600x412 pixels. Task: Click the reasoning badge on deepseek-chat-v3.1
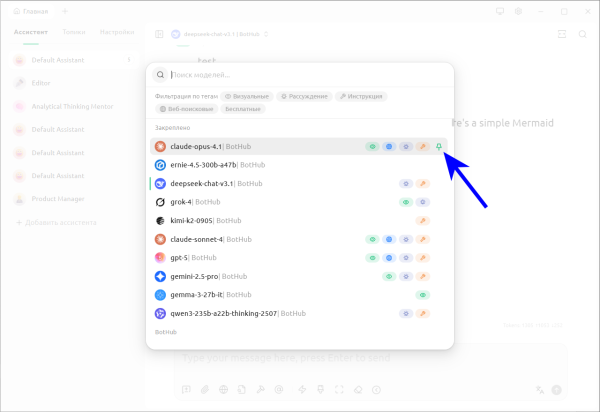coord(406,184)
